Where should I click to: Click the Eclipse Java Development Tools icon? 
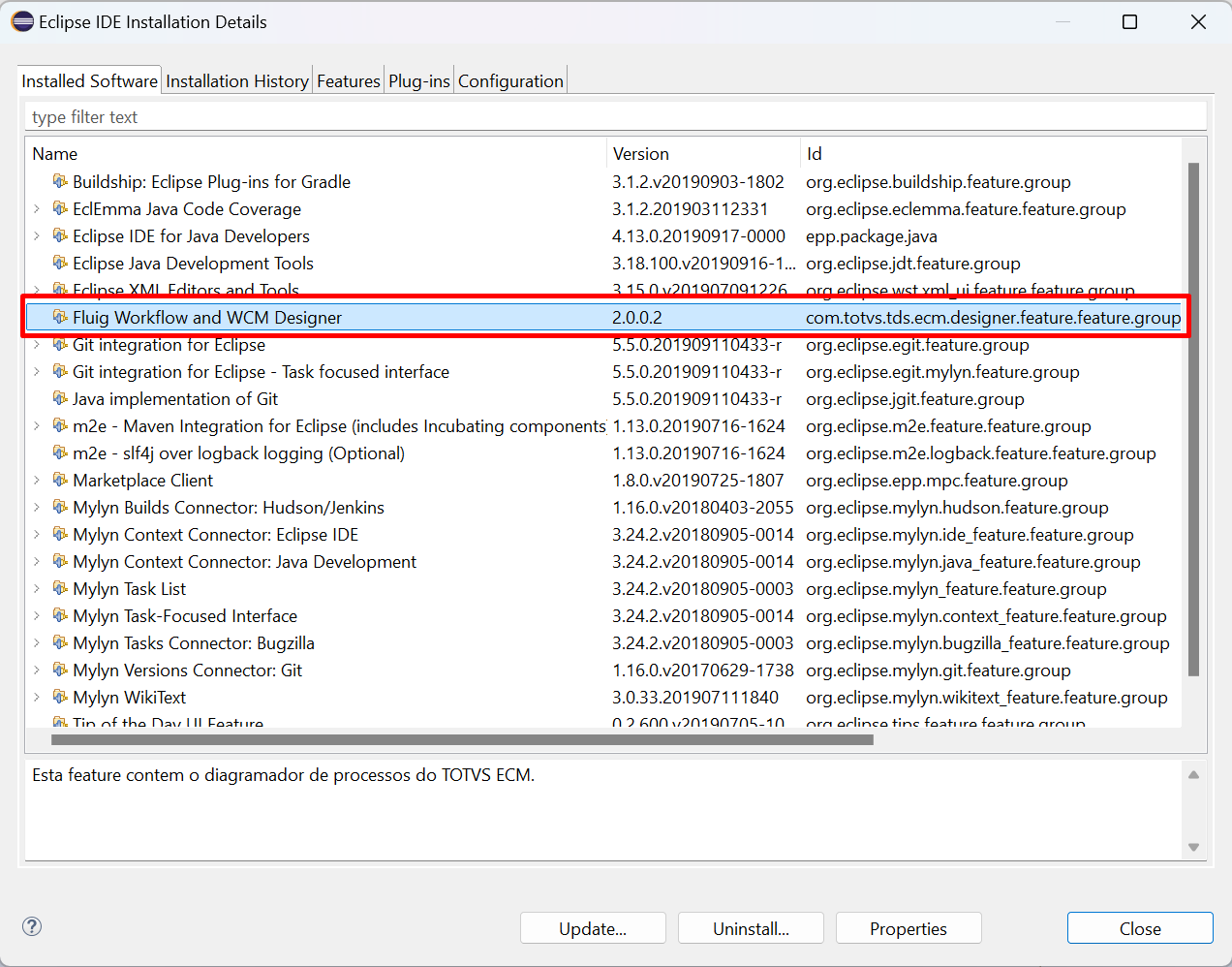tap(60, 263)
